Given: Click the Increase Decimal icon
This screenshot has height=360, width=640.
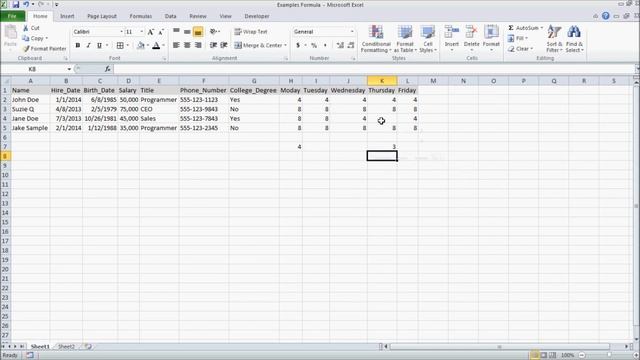Looking at the screenshot, I should pyautogui.click(x=340, y=45).
